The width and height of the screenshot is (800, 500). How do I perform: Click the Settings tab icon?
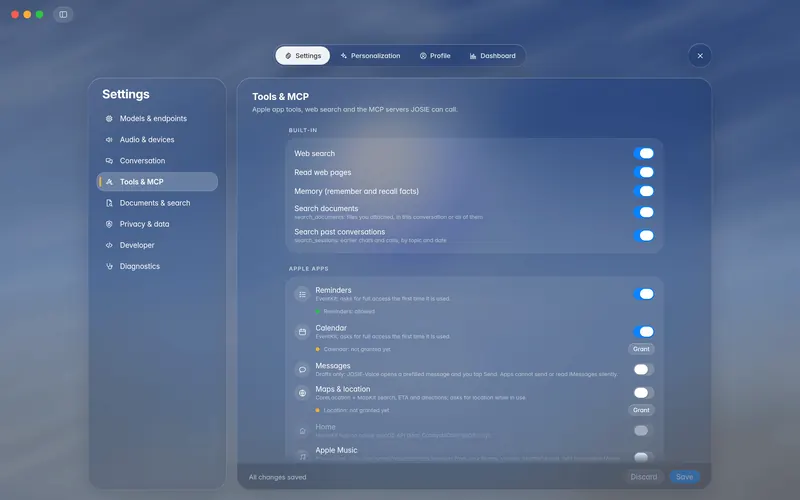coord(288,56)
